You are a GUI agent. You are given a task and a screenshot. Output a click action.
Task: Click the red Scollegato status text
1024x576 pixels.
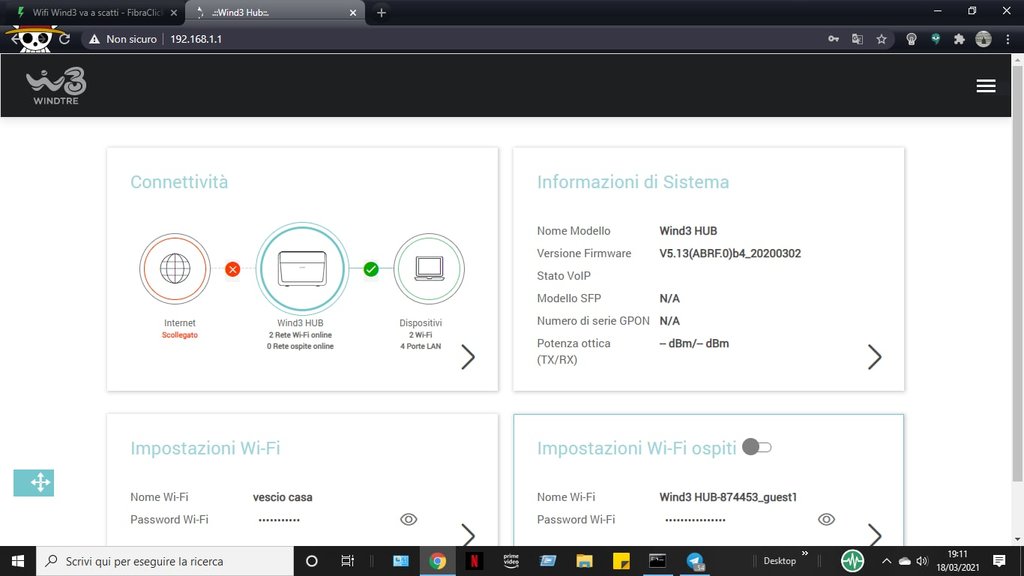tap(180, 335)
